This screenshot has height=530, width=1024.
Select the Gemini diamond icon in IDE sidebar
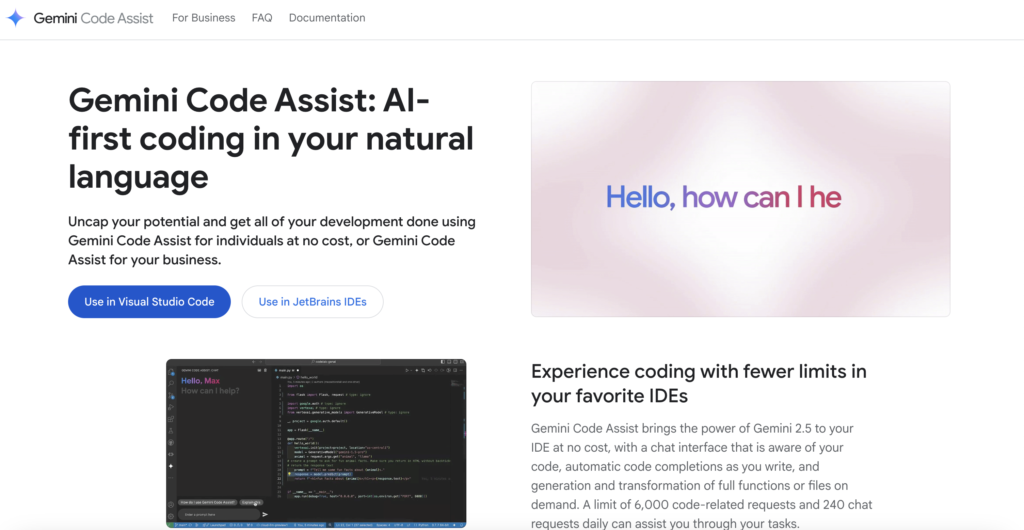[172, 466]
